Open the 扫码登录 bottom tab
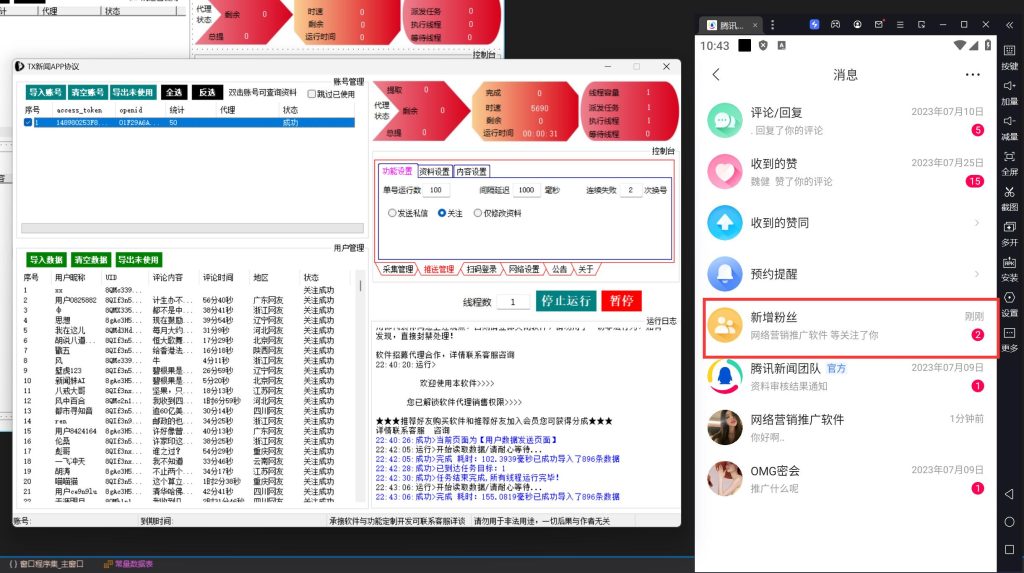The width and height of the screenshot is (1024, 573). point(481,269)
